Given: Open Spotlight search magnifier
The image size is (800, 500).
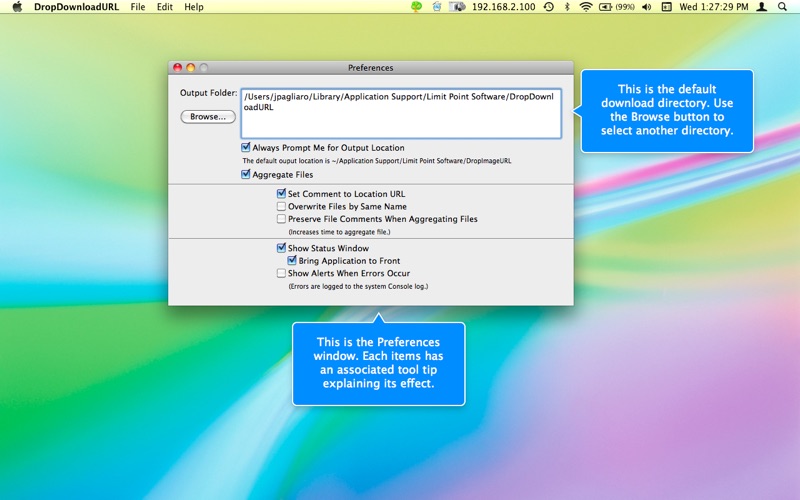Looking at the screenshot, I should [x=782, y=7].
